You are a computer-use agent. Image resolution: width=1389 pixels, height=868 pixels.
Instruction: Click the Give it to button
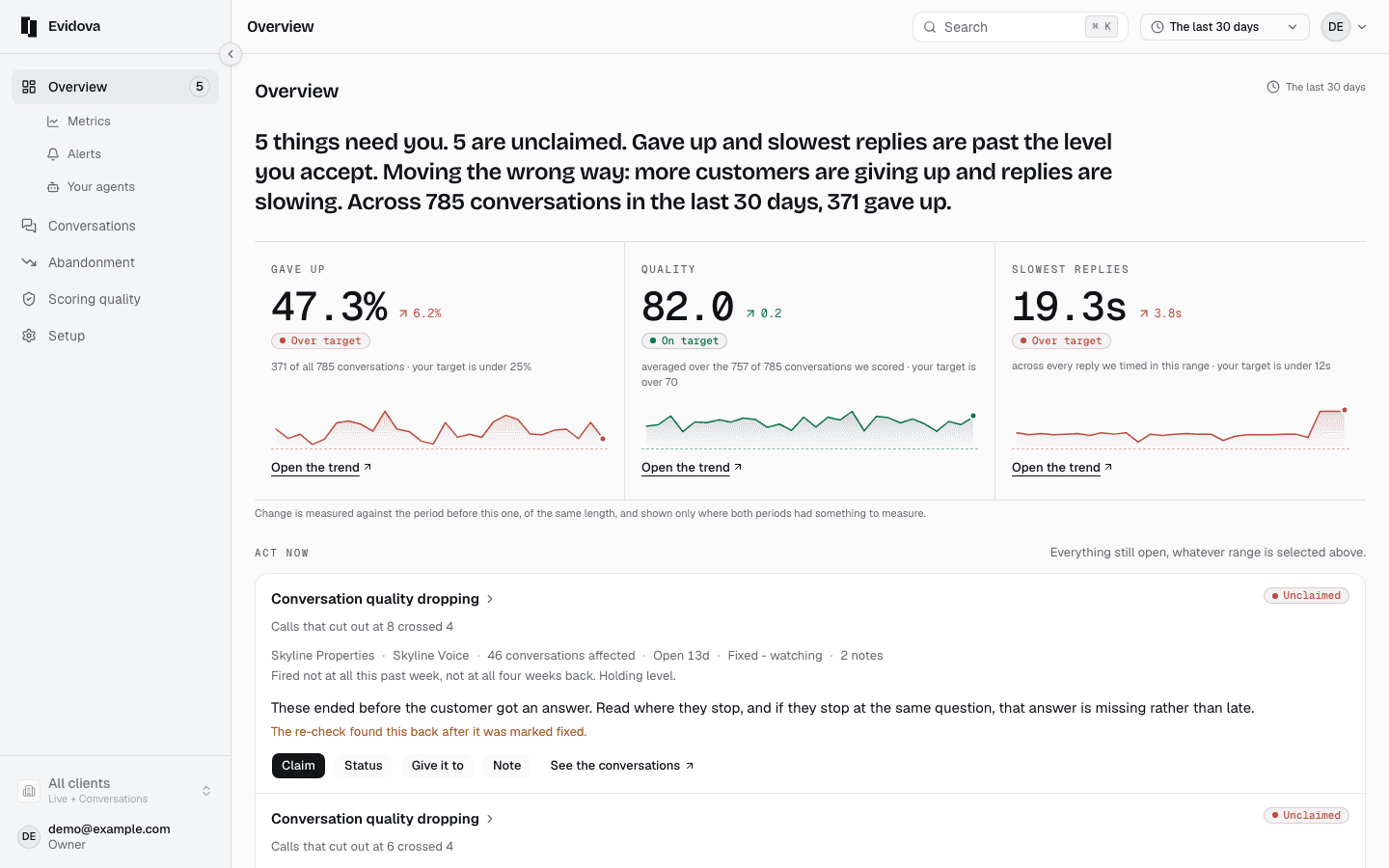click(x=438, y=766)
